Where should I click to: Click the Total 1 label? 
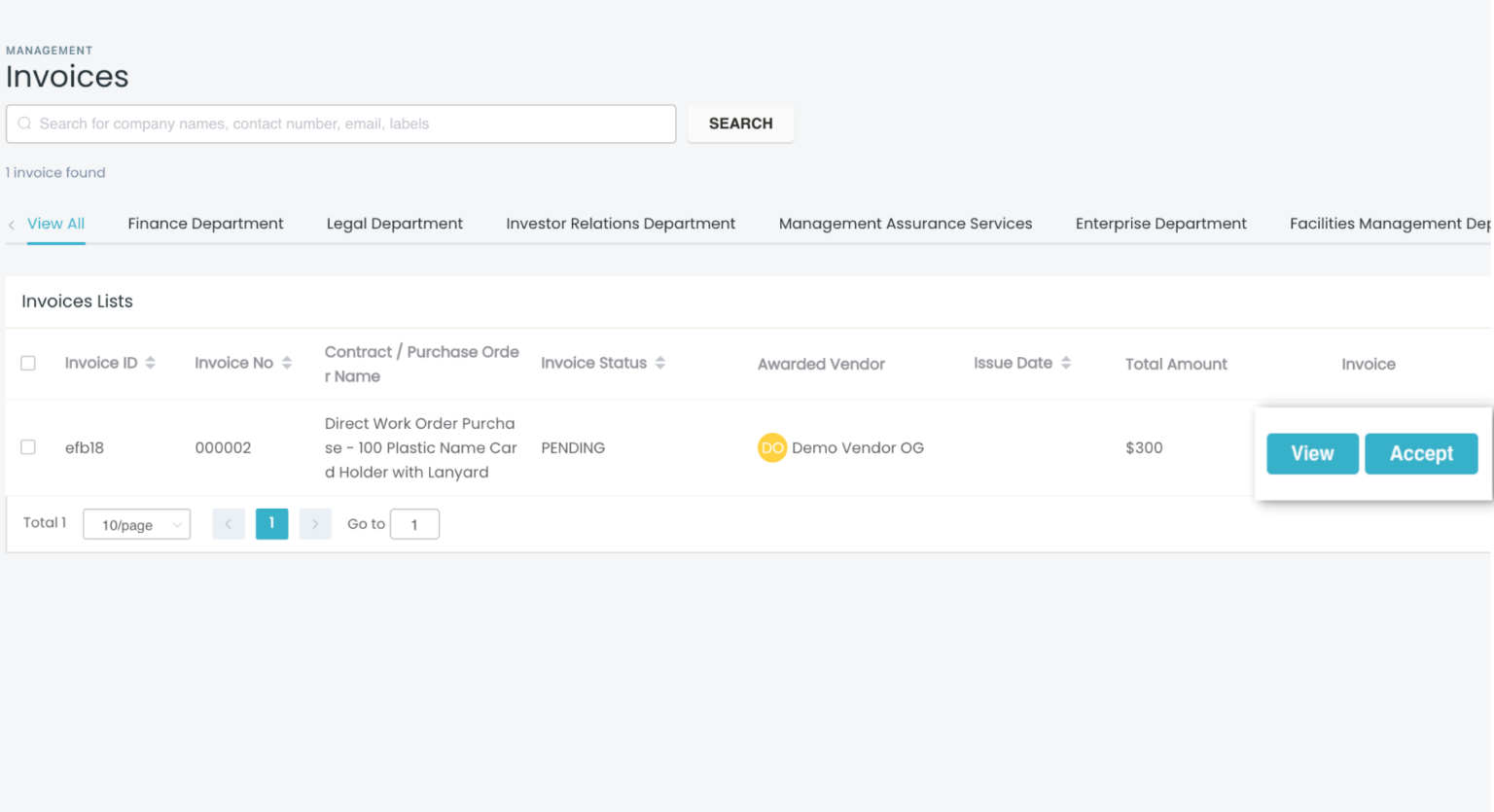(45, 522)
